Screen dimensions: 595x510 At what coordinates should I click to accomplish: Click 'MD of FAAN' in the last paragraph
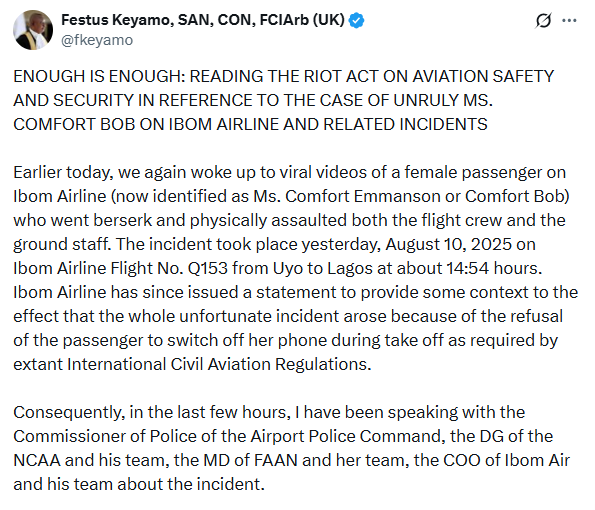pos(250,460)
